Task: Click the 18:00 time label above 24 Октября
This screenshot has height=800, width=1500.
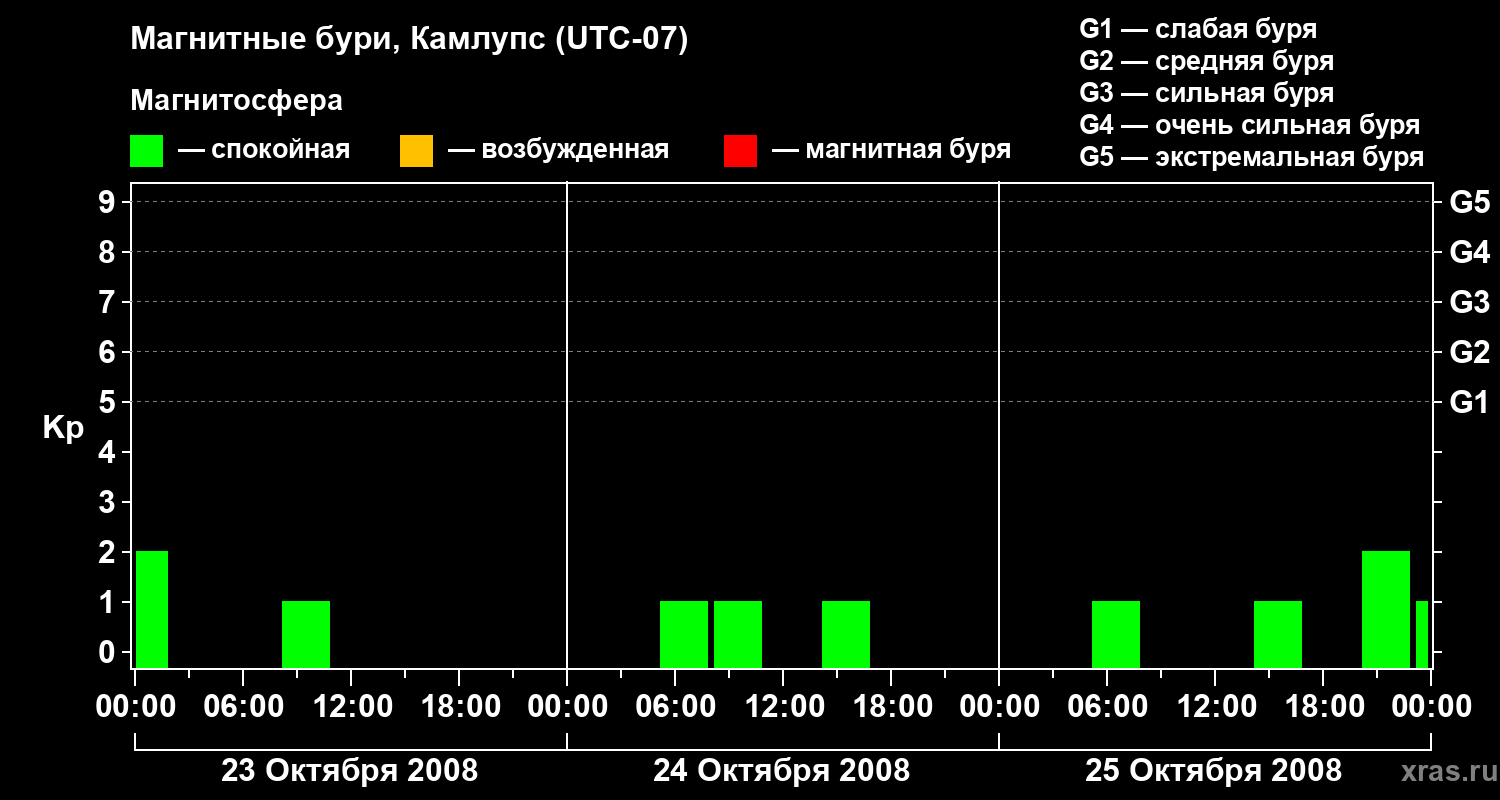Action: (891, 706)
